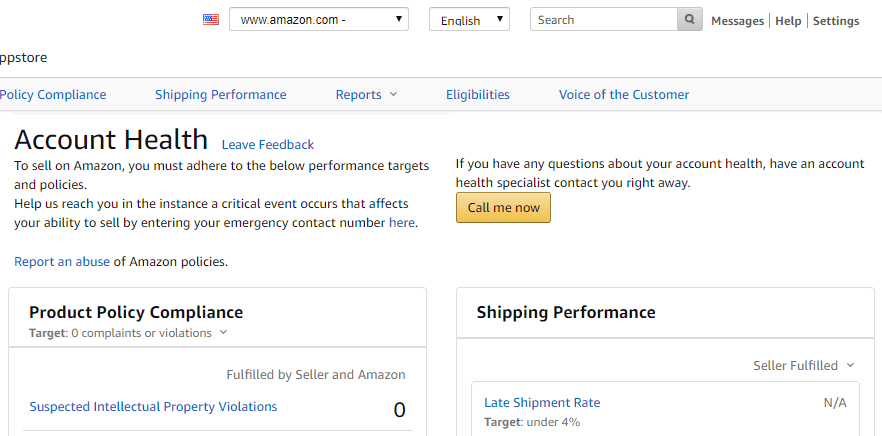Open Suspected Intellectual Property Violations link

(x=153, y=407)
